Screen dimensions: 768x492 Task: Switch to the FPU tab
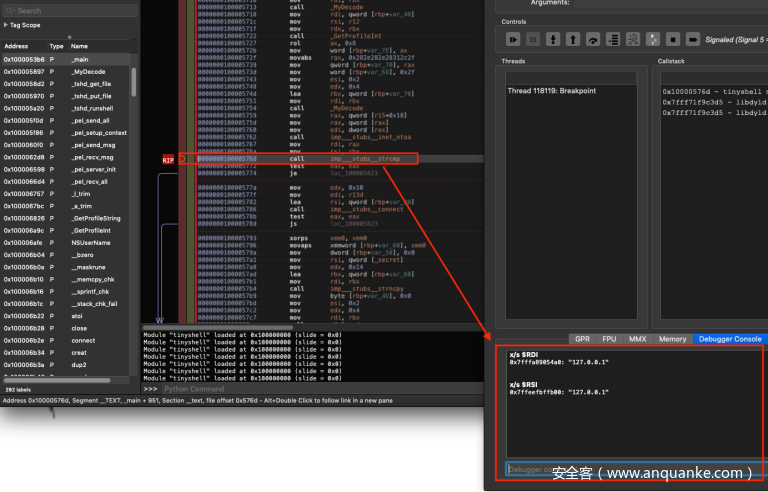(608, 339)
